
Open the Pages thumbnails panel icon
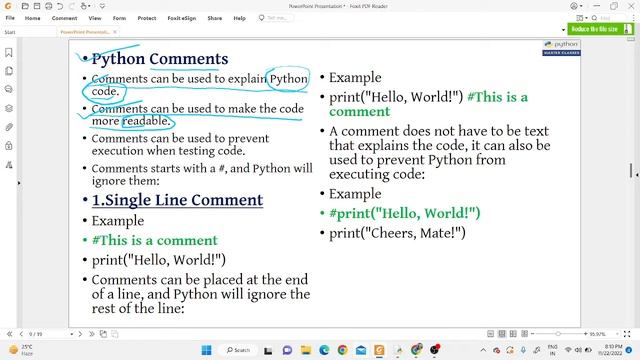[x=9, y=71]
